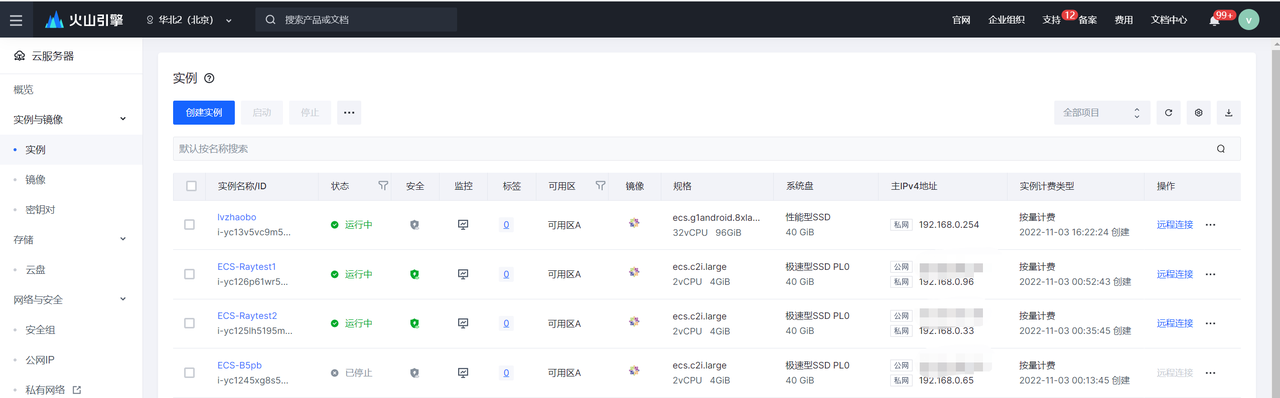1280x398 pixels.
Task: Open the column settings gear icon
Action: (x=1198, y=113)
